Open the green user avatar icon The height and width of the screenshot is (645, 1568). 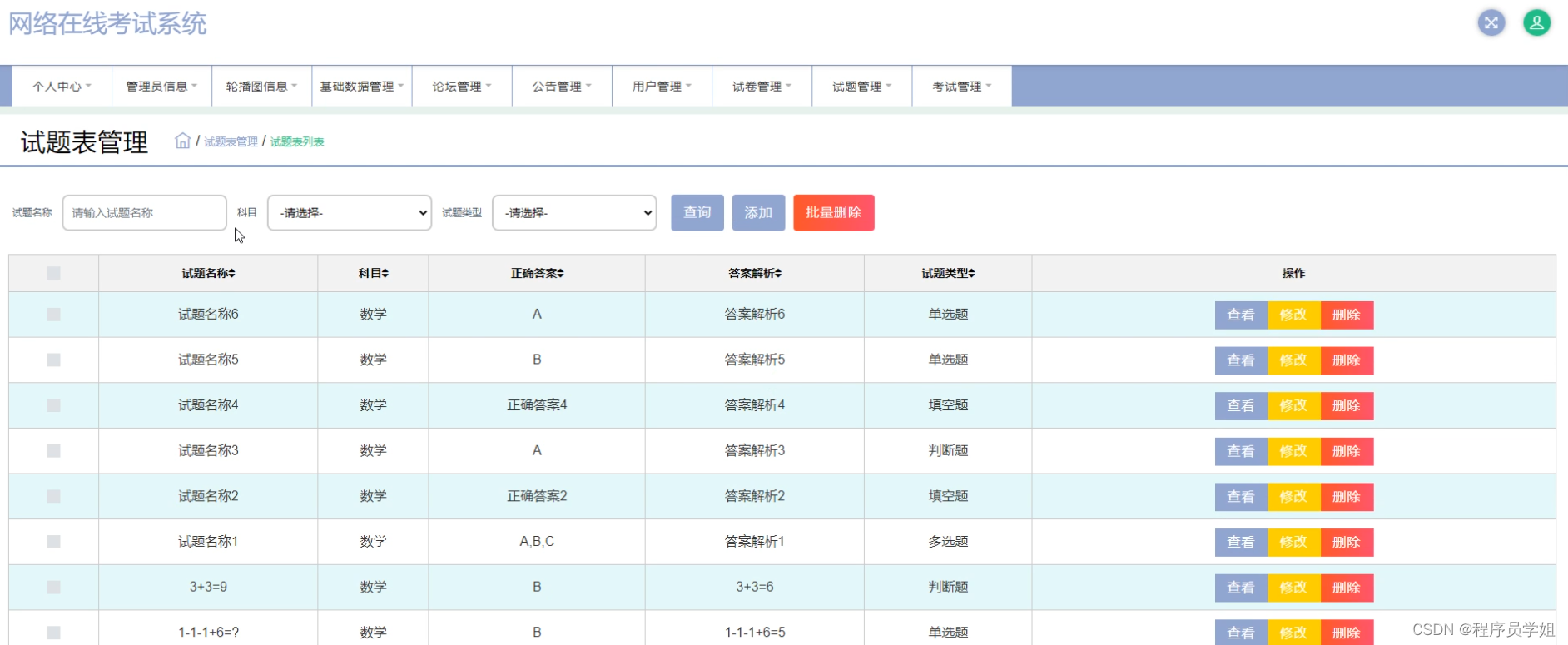(1537, 22)
